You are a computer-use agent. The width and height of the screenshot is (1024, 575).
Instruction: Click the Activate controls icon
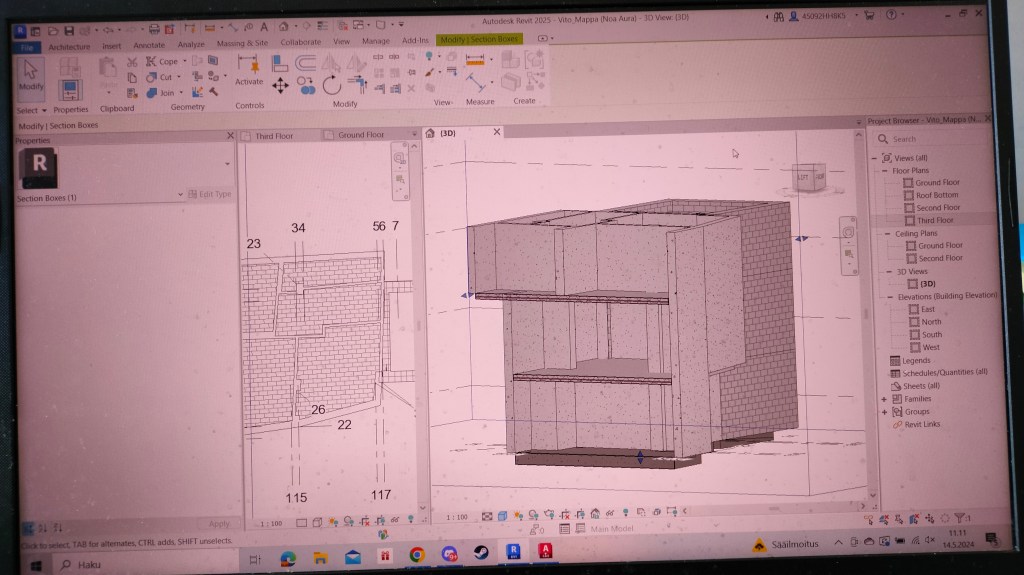coord(248,68)
